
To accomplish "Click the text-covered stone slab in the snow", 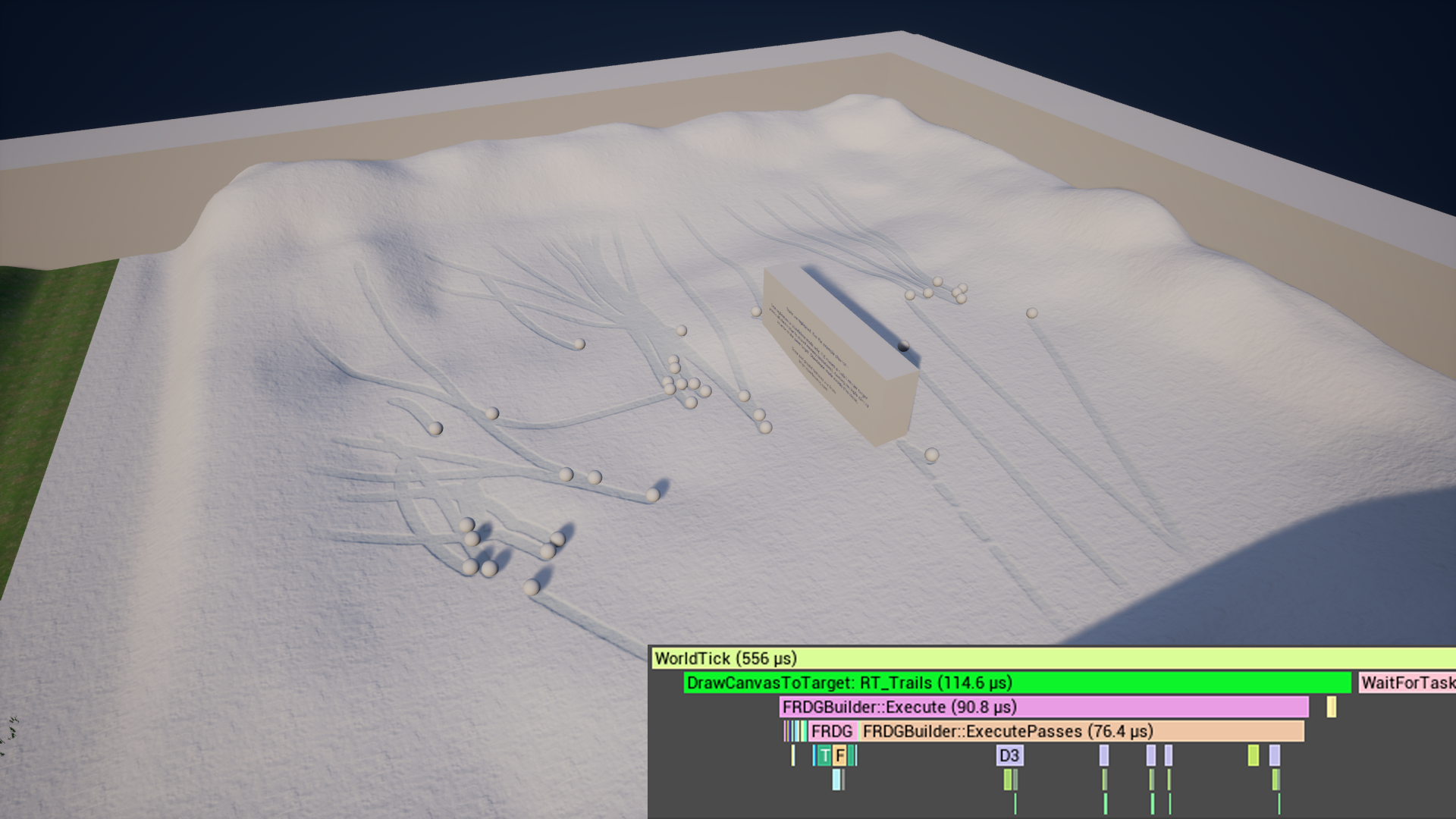I will (x=840, y=353).
